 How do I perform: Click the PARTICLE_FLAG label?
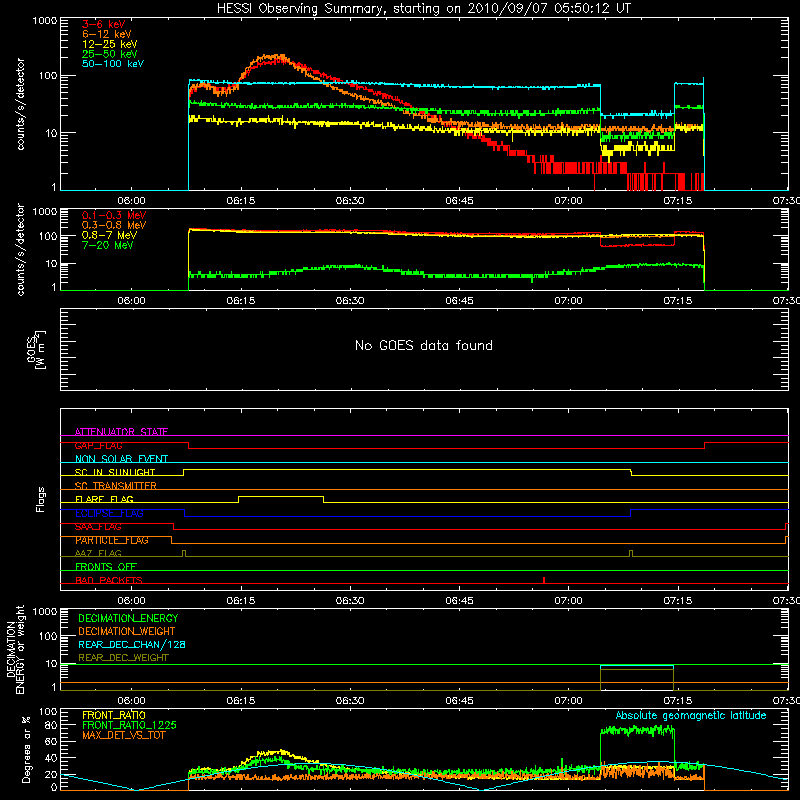(x=112, y=540)
